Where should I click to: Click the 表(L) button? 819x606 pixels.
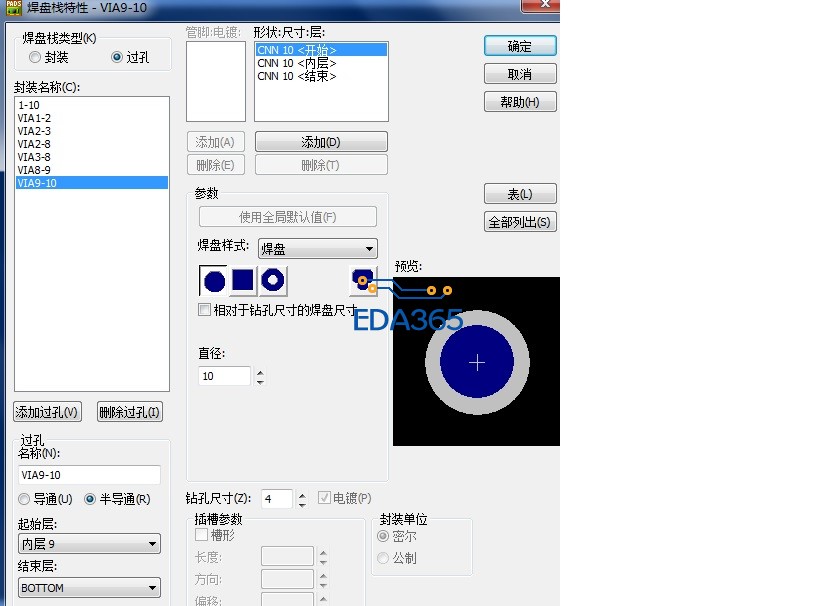[520, 194]
